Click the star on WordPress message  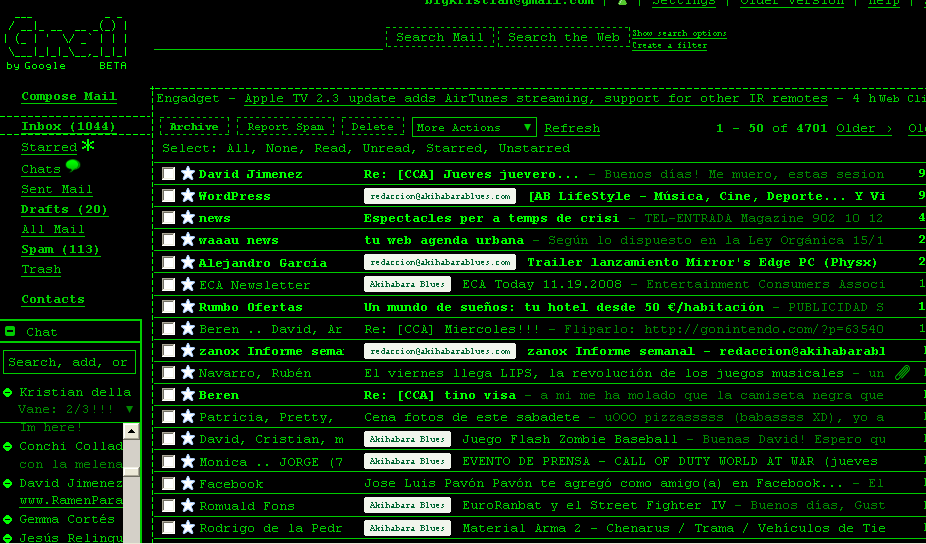click(x=188, y=196)
